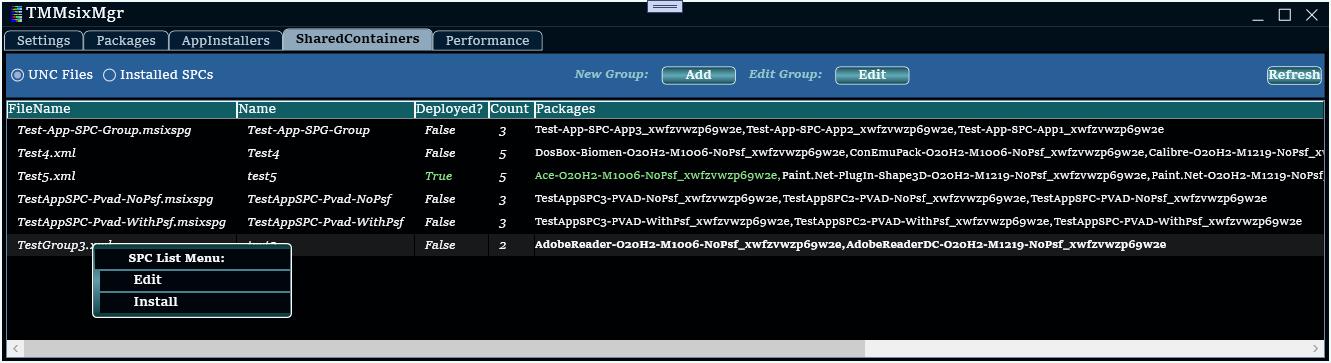
Task: Select the TestAppSPC-Pvad-NoPsf.msixspg file
Action: 115,199
